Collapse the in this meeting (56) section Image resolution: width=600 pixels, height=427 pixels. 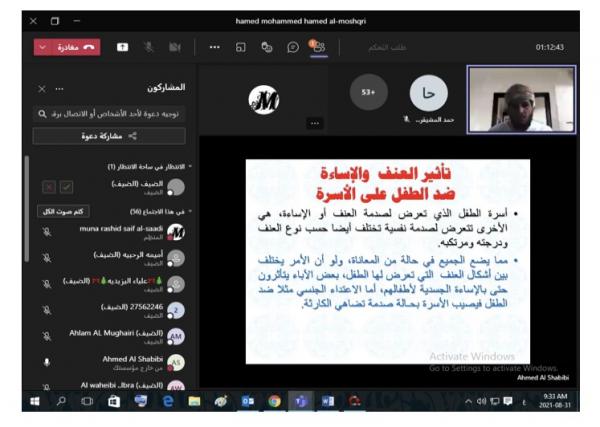click(x=190, y=211)
